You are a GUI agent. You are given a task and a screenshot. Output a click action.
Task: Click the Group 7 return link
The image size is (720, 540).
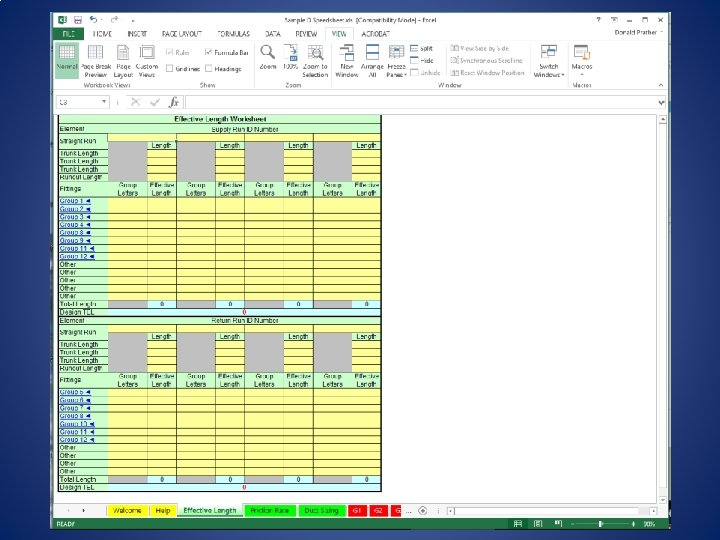(75, 408)
